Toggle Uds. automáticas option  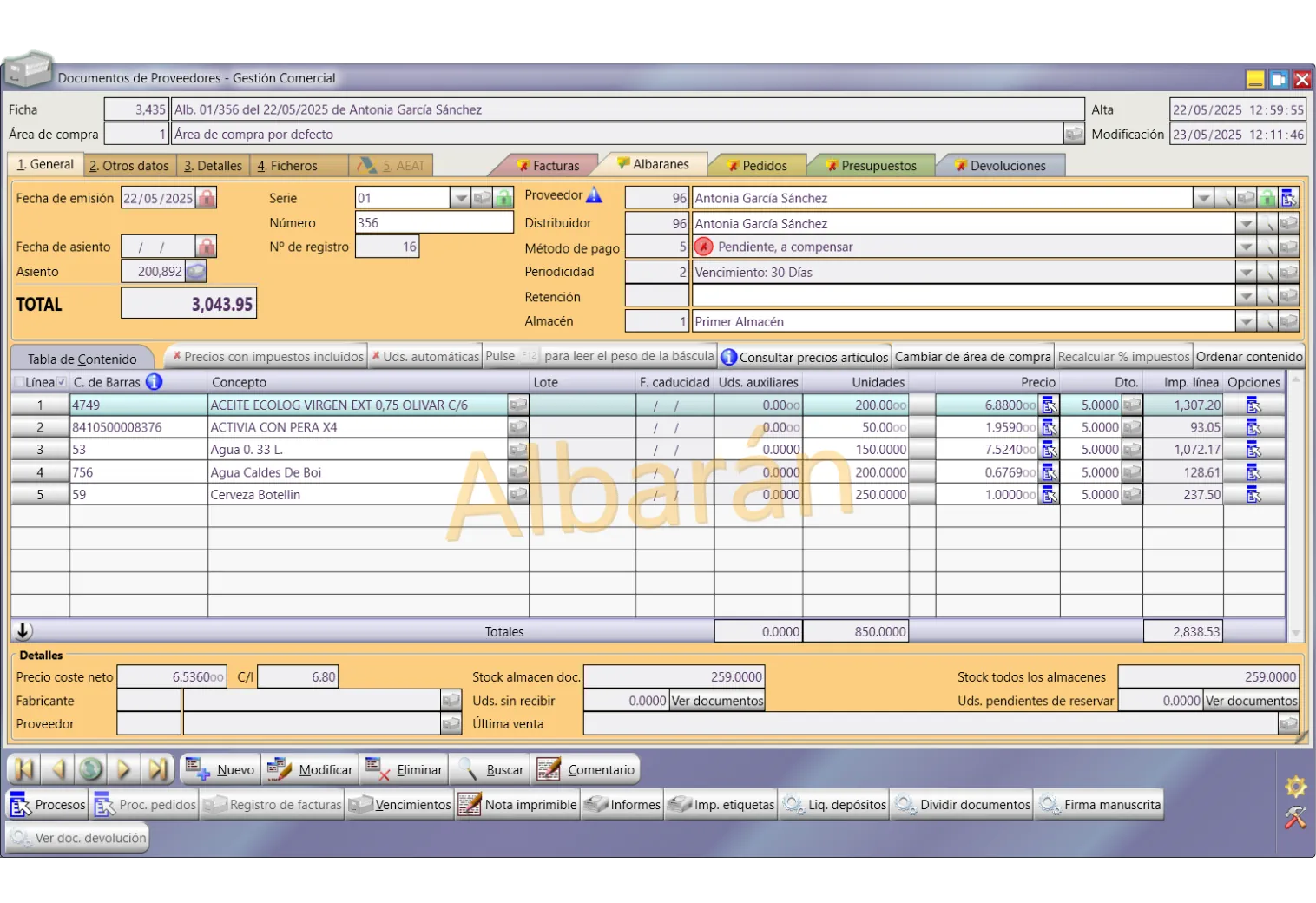(425, 357)
